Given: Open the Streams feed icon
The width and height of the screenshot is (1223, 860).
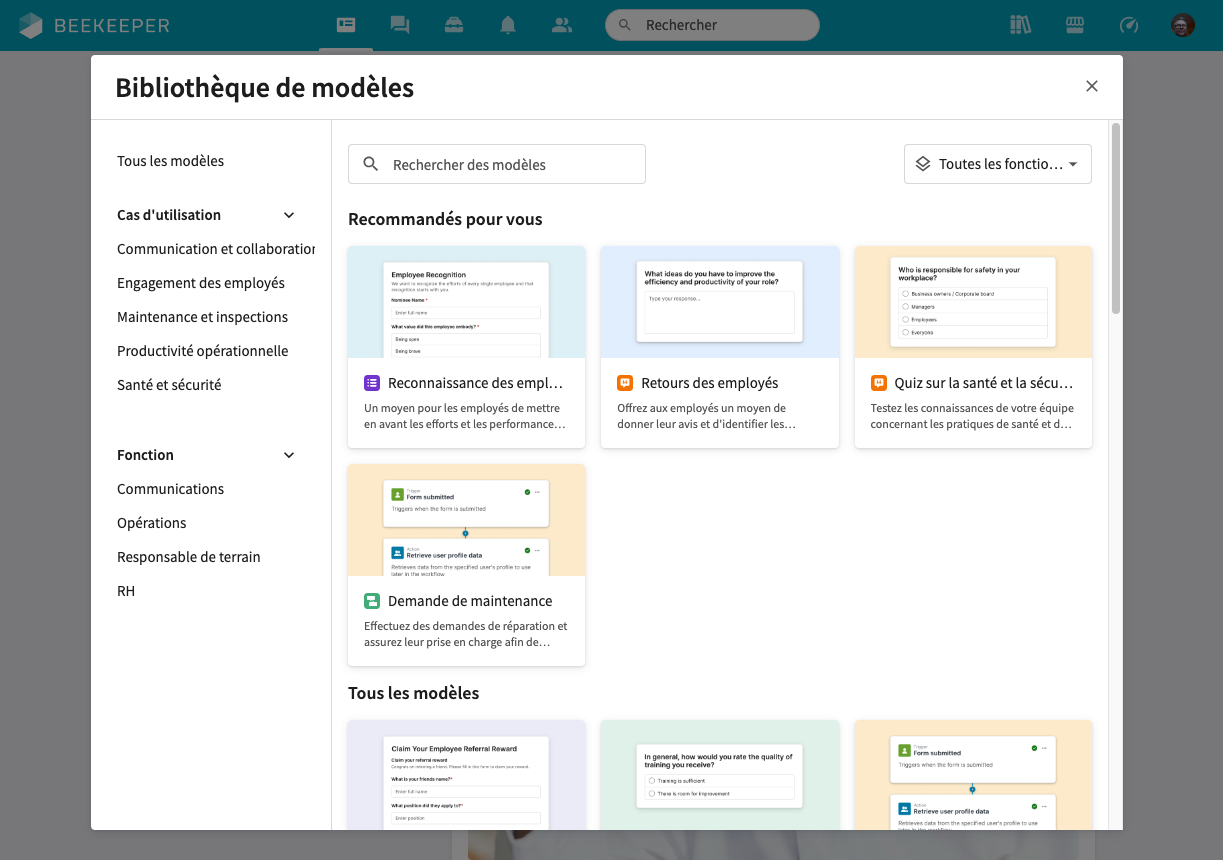Looking at the screenshot, I should (346, 25).
